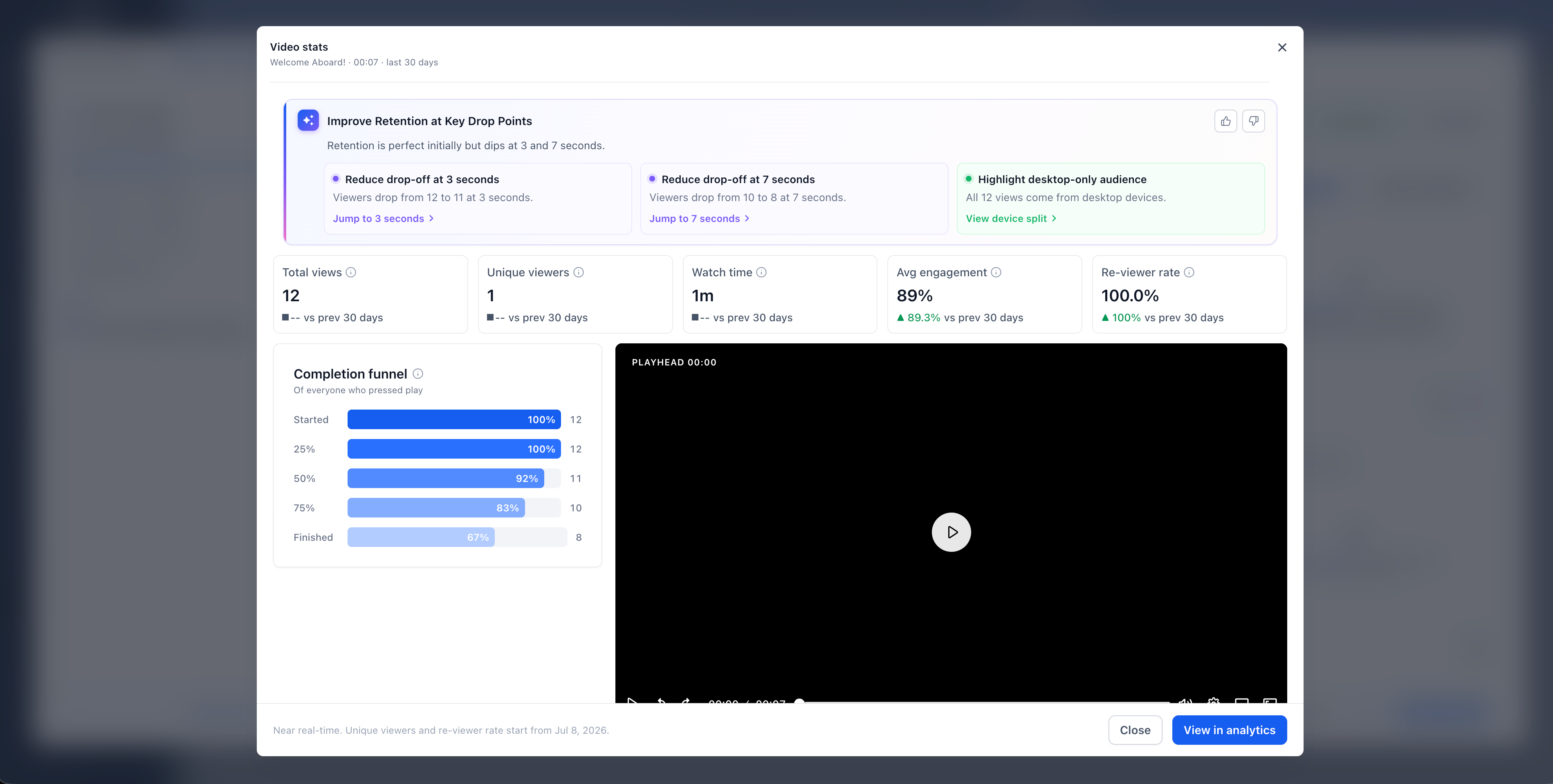Jump to 3 seconds link

pyautogui.click(x=384, y=219)
